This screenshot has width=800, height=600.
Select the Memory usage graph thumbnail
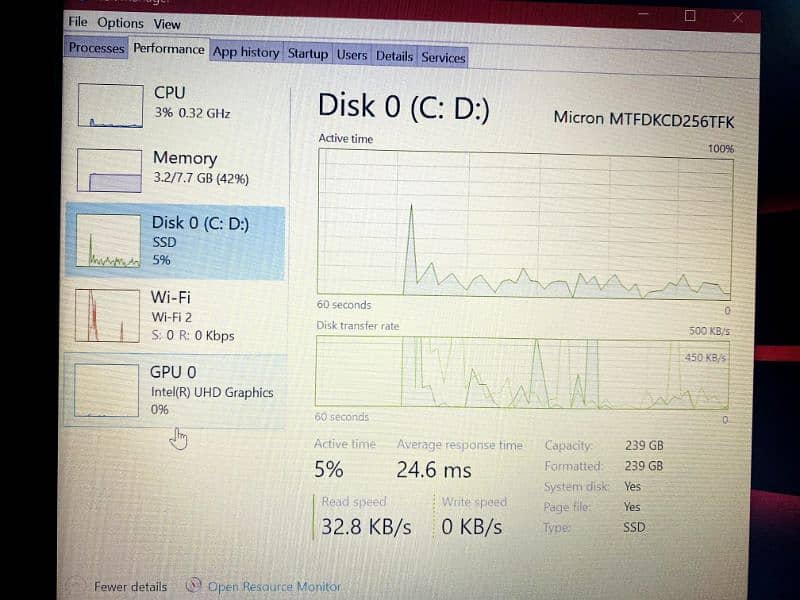[x=109, y=170]
